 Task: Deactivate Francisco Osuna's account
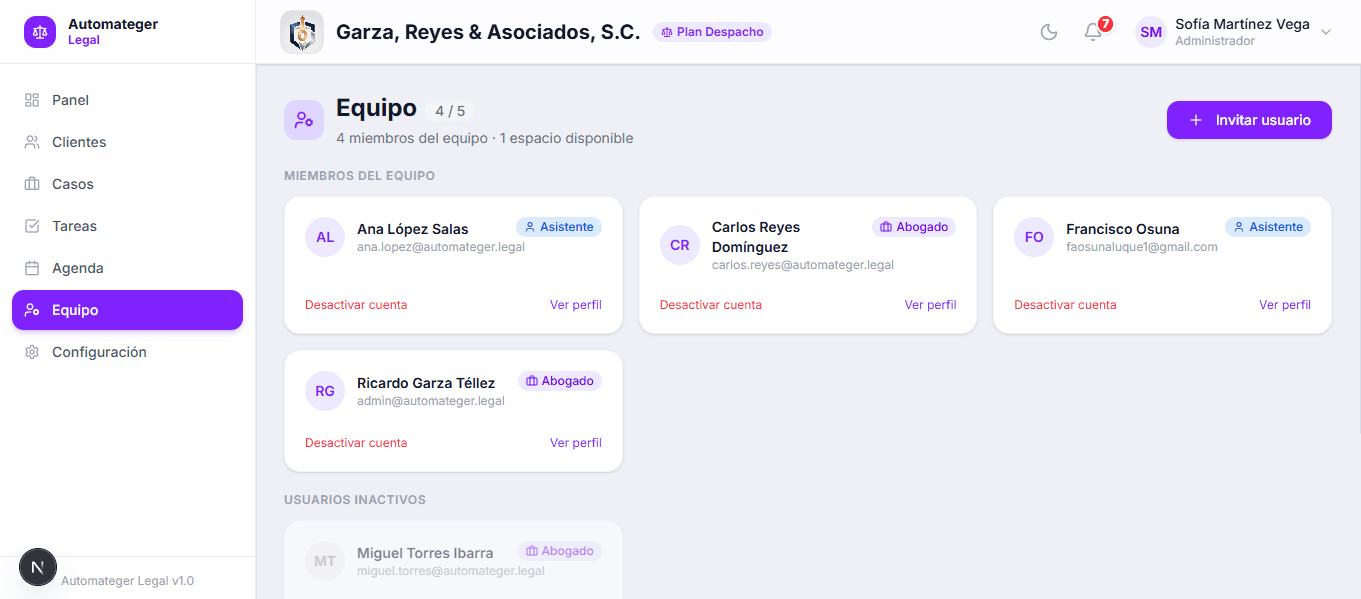click(1065, 304)
